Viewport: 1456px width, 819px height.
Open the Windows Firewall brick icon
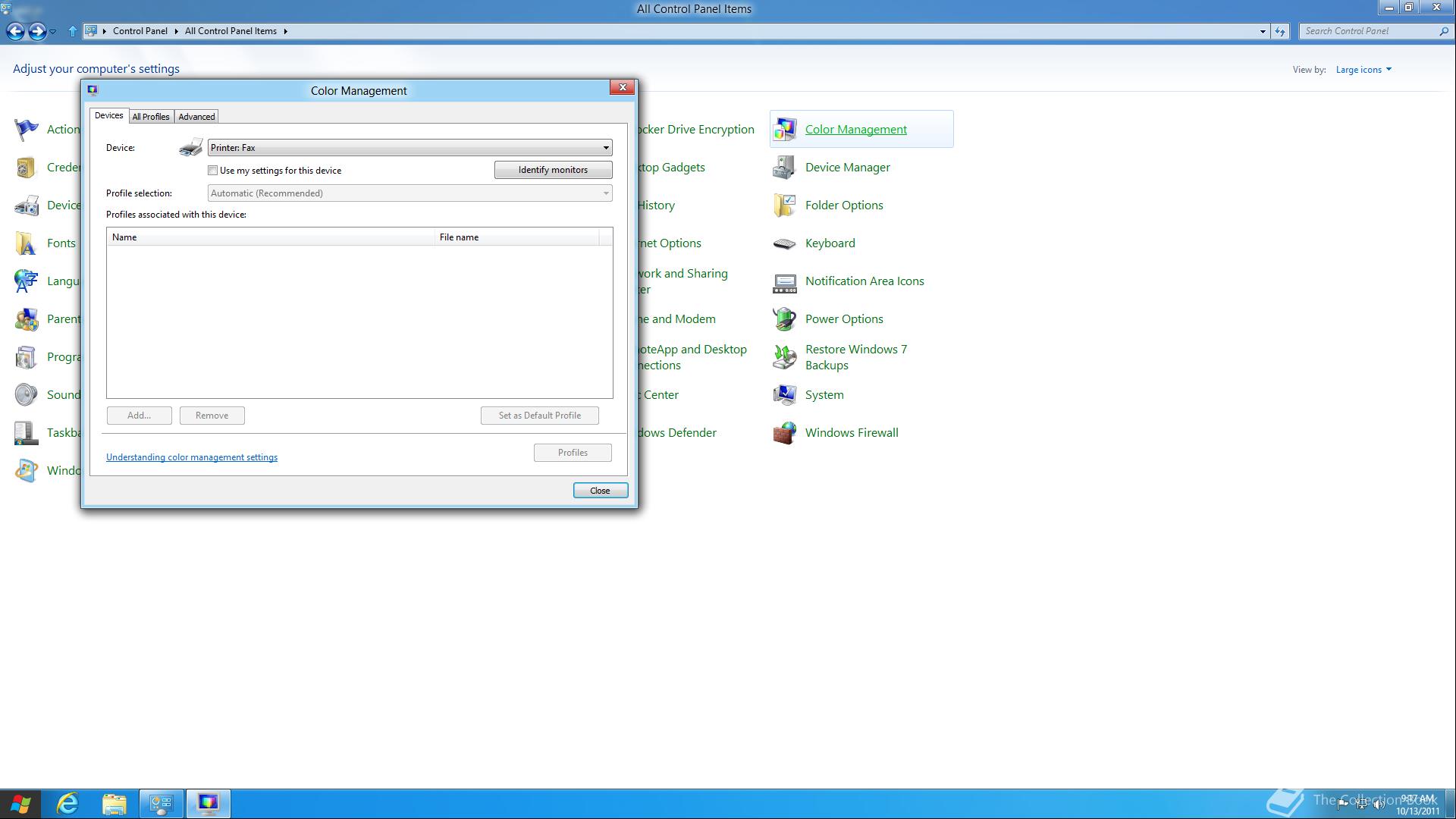(784, 433)
